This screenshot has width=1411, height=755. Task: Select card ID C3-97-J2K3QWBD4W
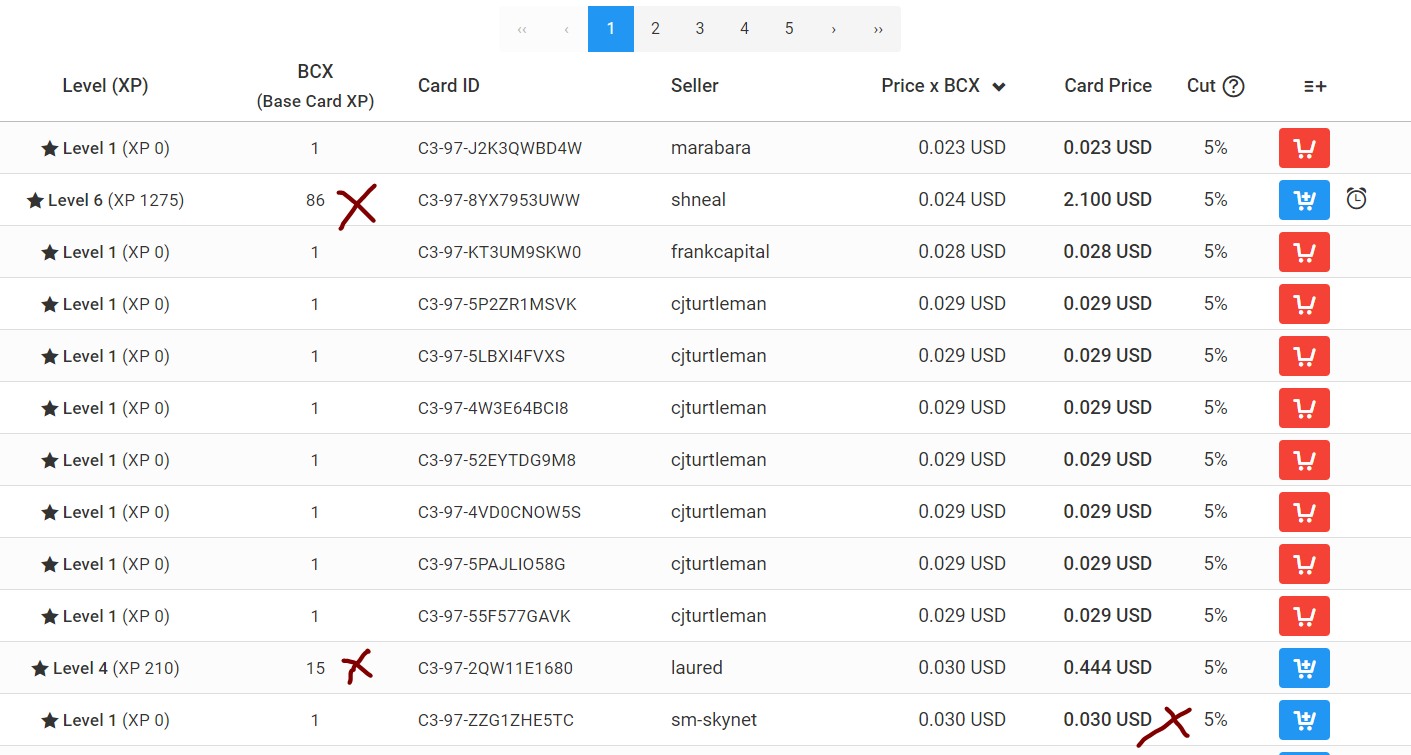tap(499, 148)
